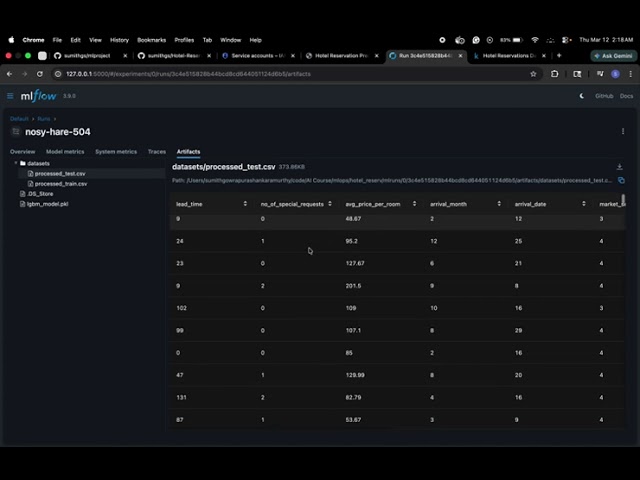Screen dimensions: 640x480
Task: Click the cell with value 201.5
Action: (x=353, y=286)
